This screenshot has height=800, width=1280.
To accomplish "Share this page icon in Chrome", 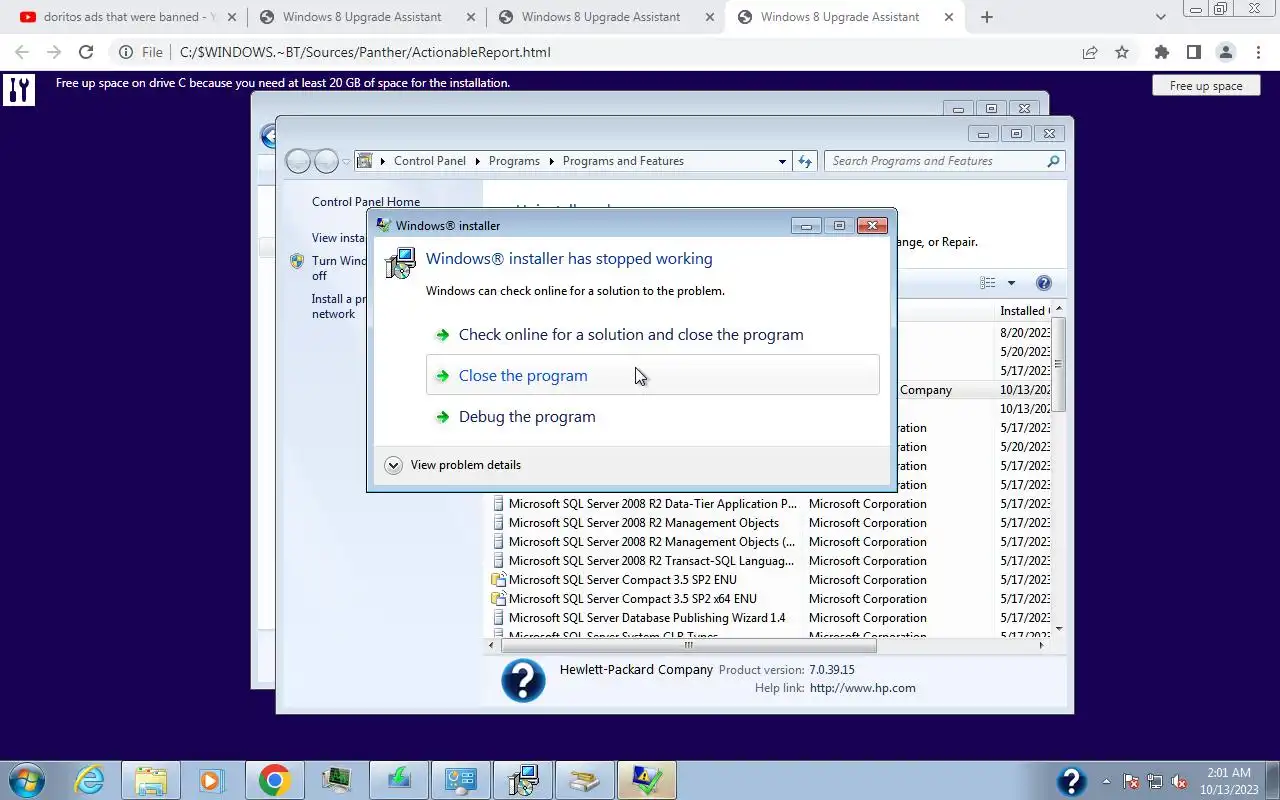I will click(x=1090, y=52).
